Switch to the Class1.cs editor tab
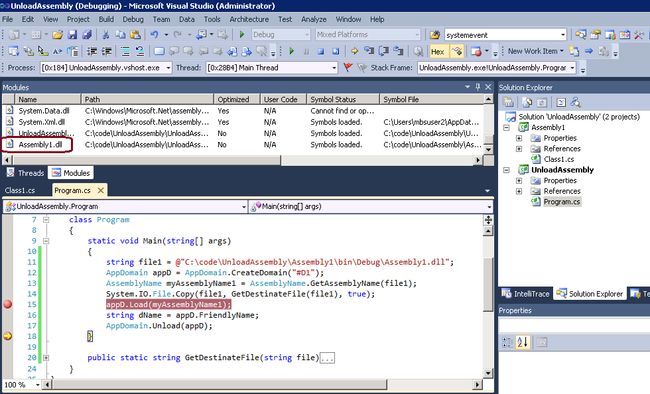Viewport: 650px width, 394px height. pos(20,190)
